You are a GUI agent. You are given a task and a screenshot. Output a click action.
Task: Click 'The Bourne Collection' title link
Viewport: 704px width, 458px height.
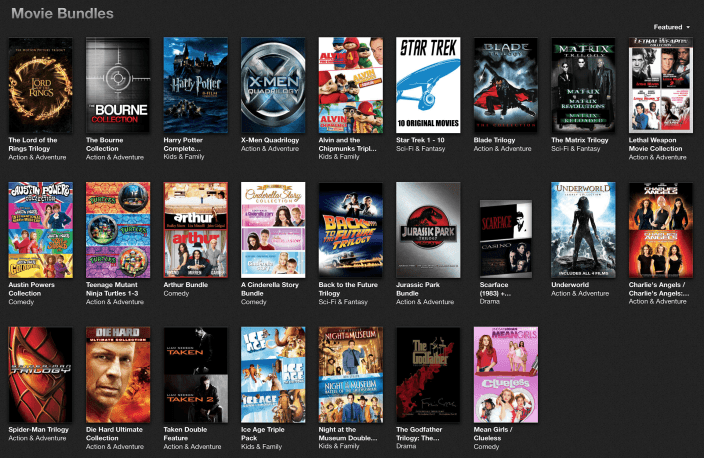[105, 144]
